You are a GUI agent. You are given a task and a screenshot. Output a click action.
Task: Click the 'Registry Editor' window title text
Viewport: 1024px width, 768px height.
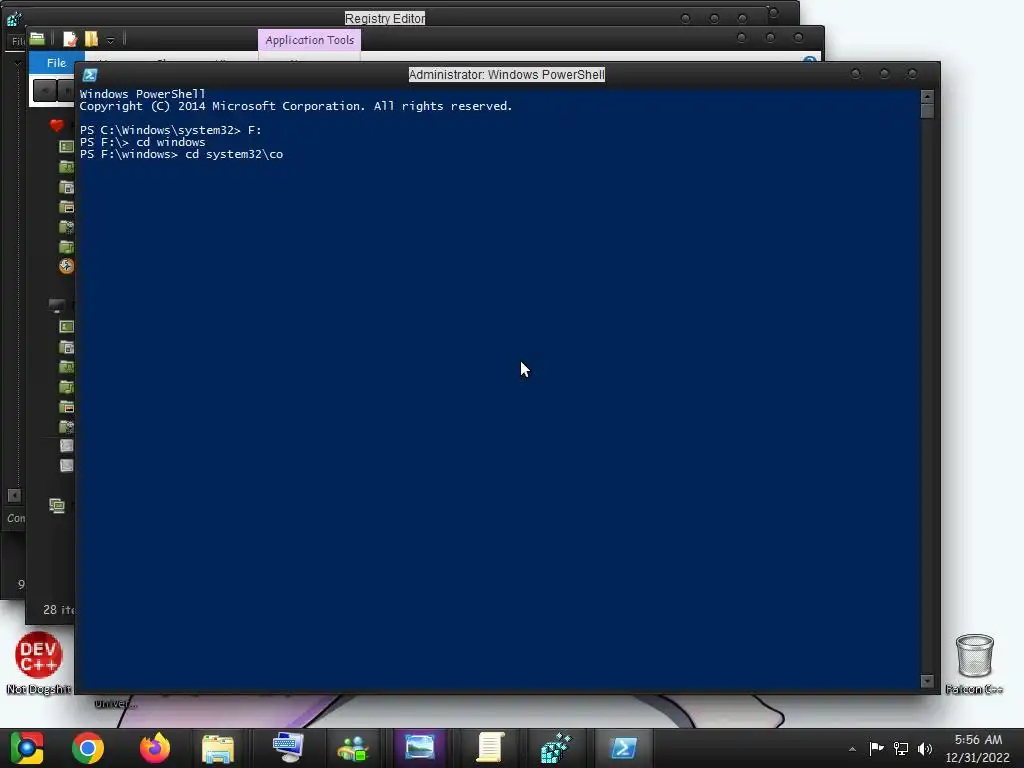385,18
